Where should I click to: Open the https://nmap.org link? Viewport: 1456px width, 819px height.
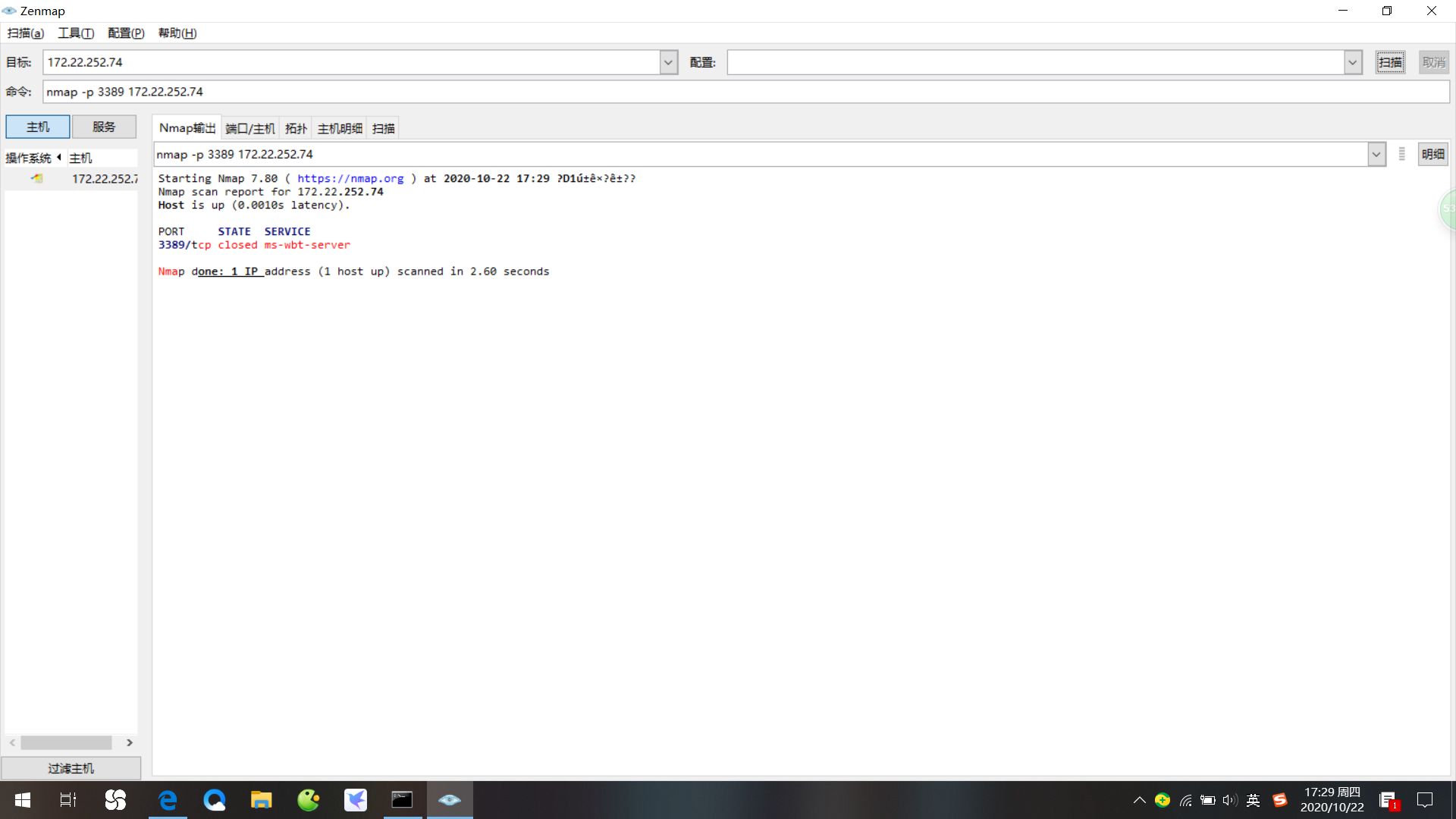coord(350,178)
